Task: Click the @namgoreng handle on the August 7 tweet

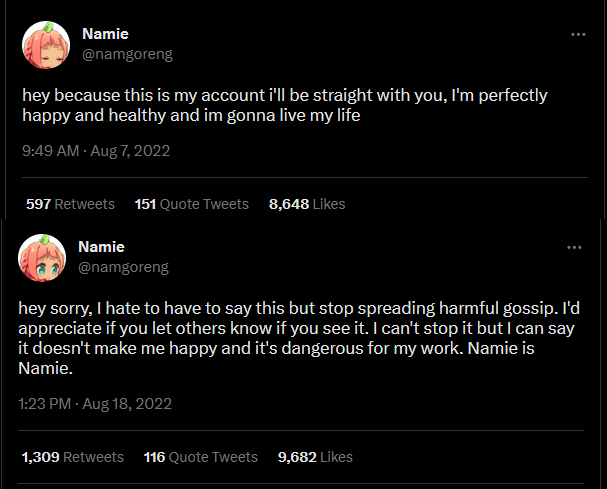Action: coord(124,54)
